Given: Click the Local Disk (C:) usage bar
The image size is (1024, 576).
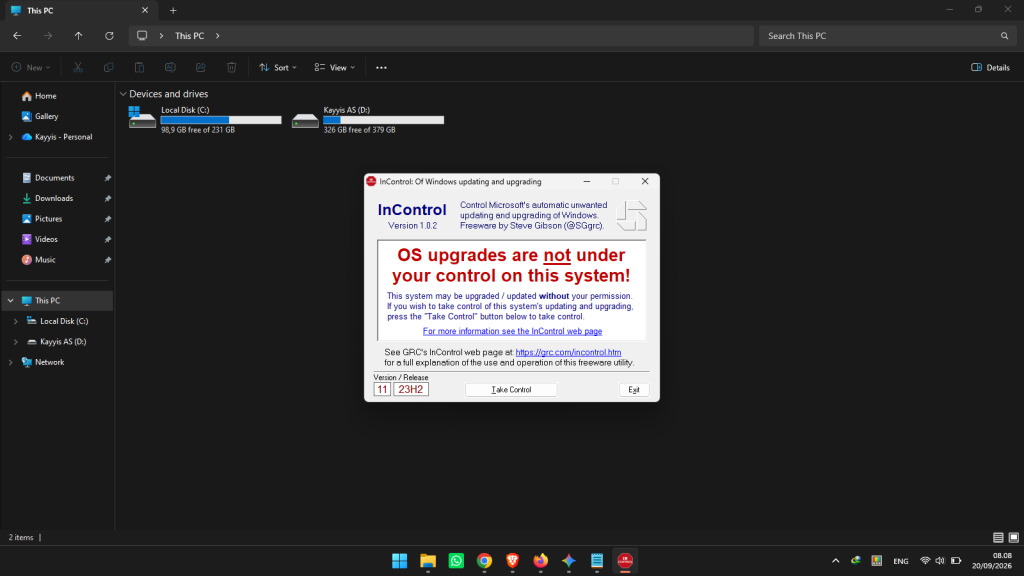Looking at the screenshot, I should pos(221,120).
